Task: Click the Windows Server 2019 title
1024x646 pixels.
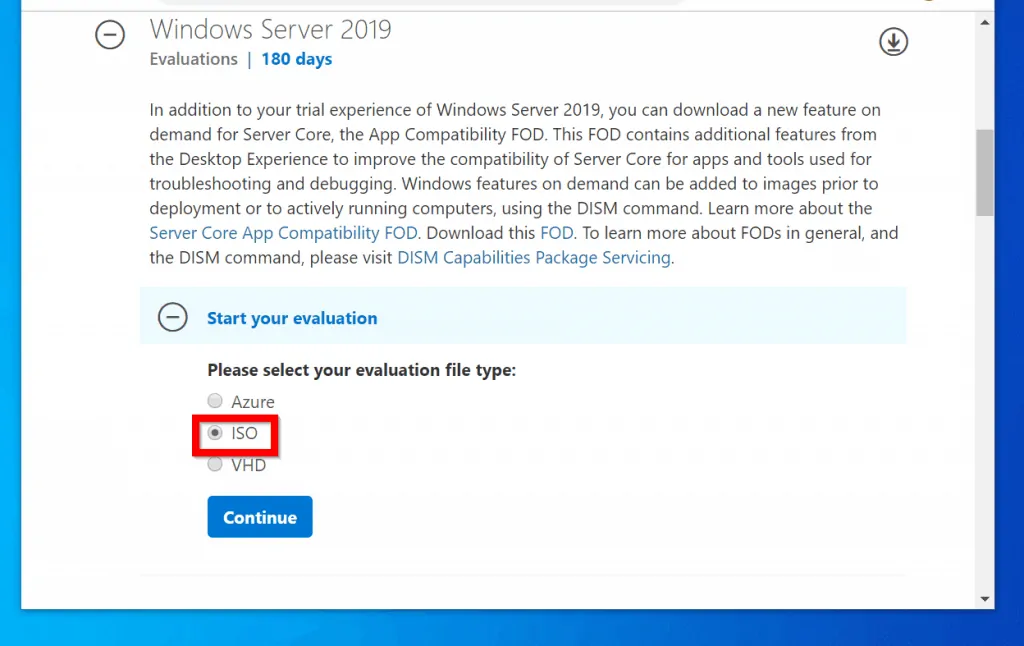Action: tap(270, 29)
